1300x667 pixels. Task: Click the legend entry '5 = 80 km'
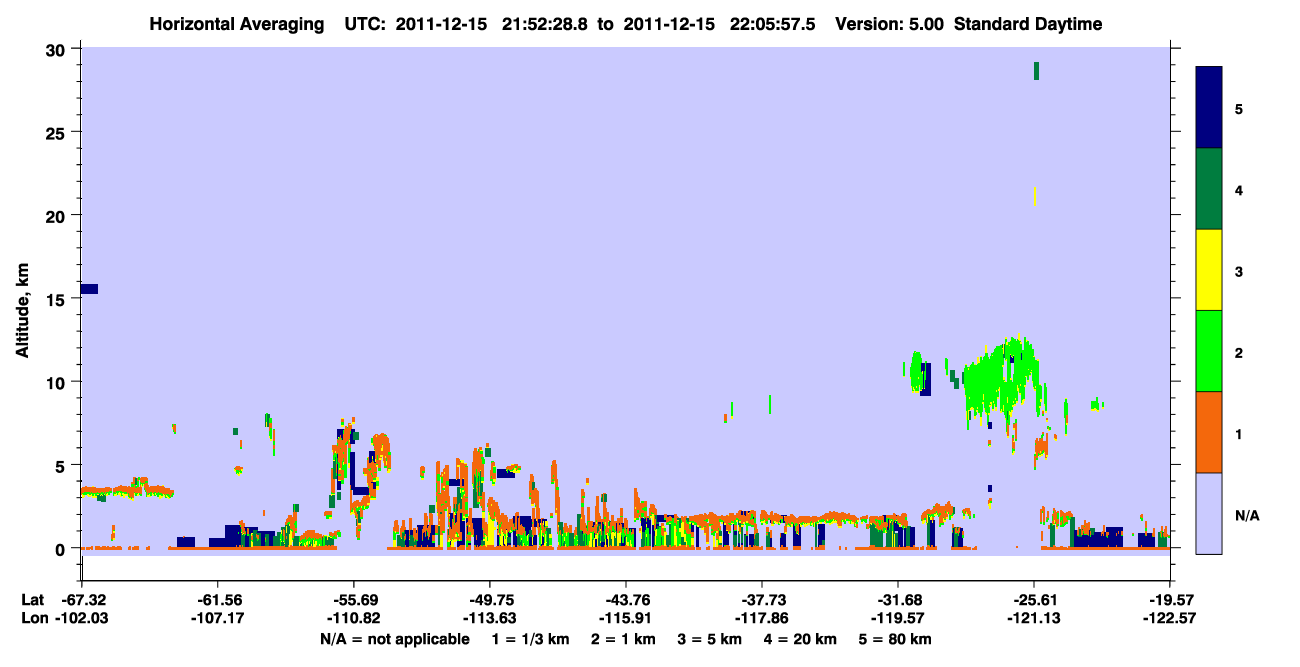(x=896, y=639)
